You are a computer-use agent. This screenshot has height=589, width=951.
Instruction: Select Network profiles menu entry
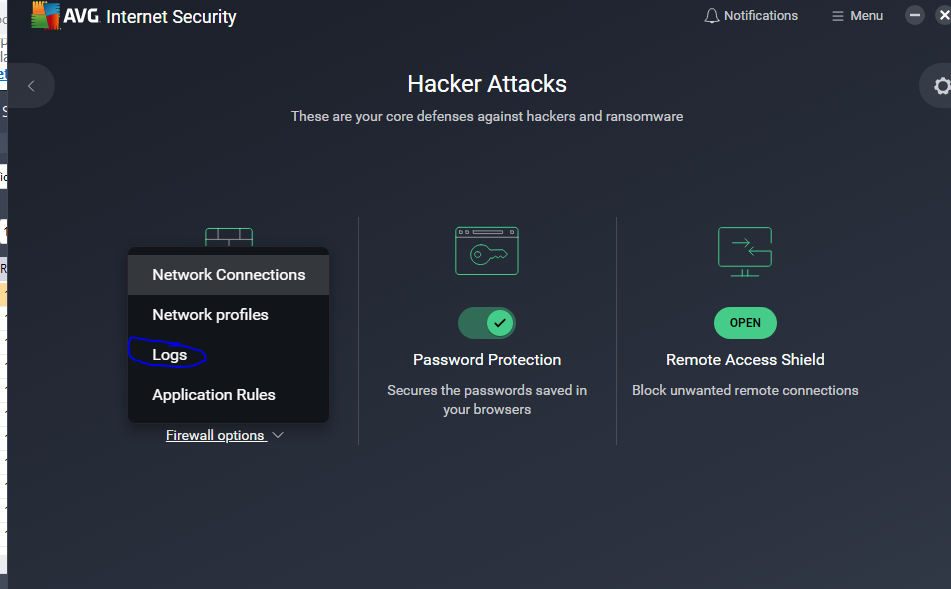[x=229, y=315]
